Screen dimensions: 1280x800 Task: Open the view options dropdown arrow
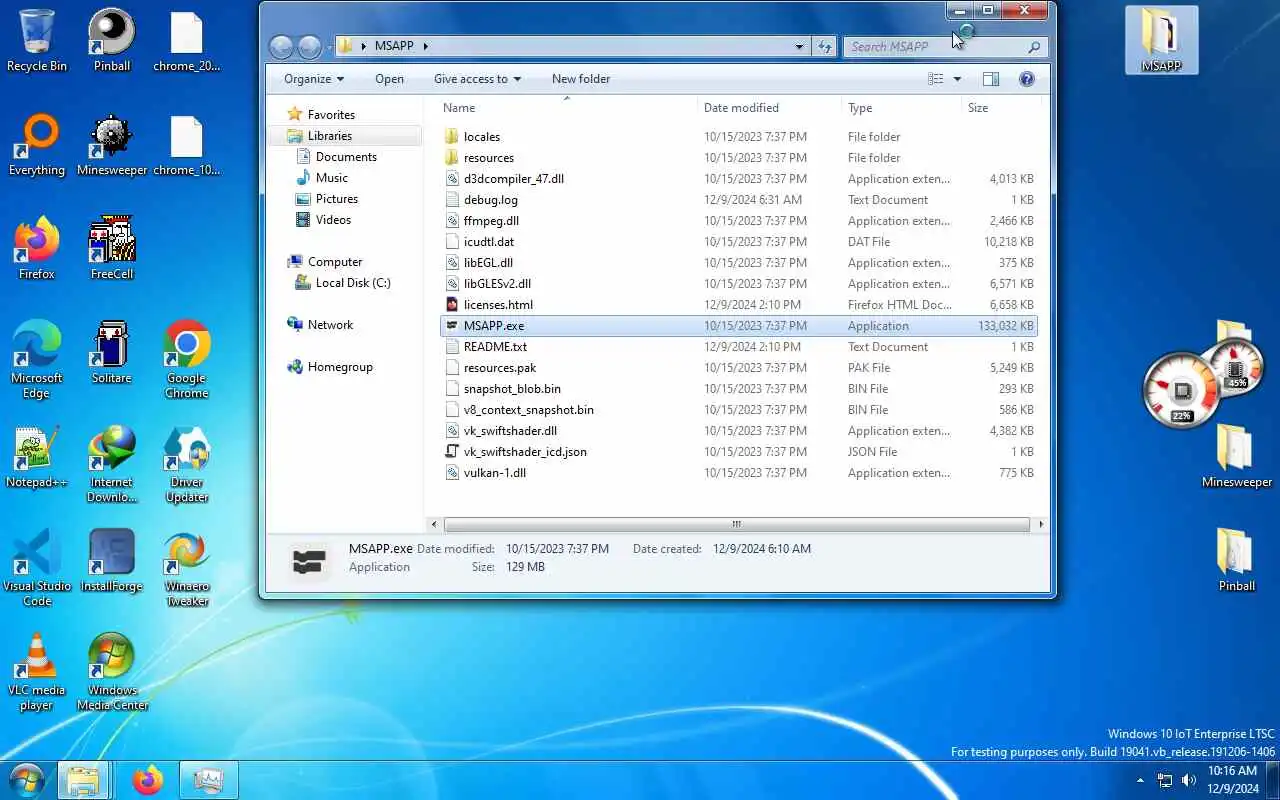[957, 79]
